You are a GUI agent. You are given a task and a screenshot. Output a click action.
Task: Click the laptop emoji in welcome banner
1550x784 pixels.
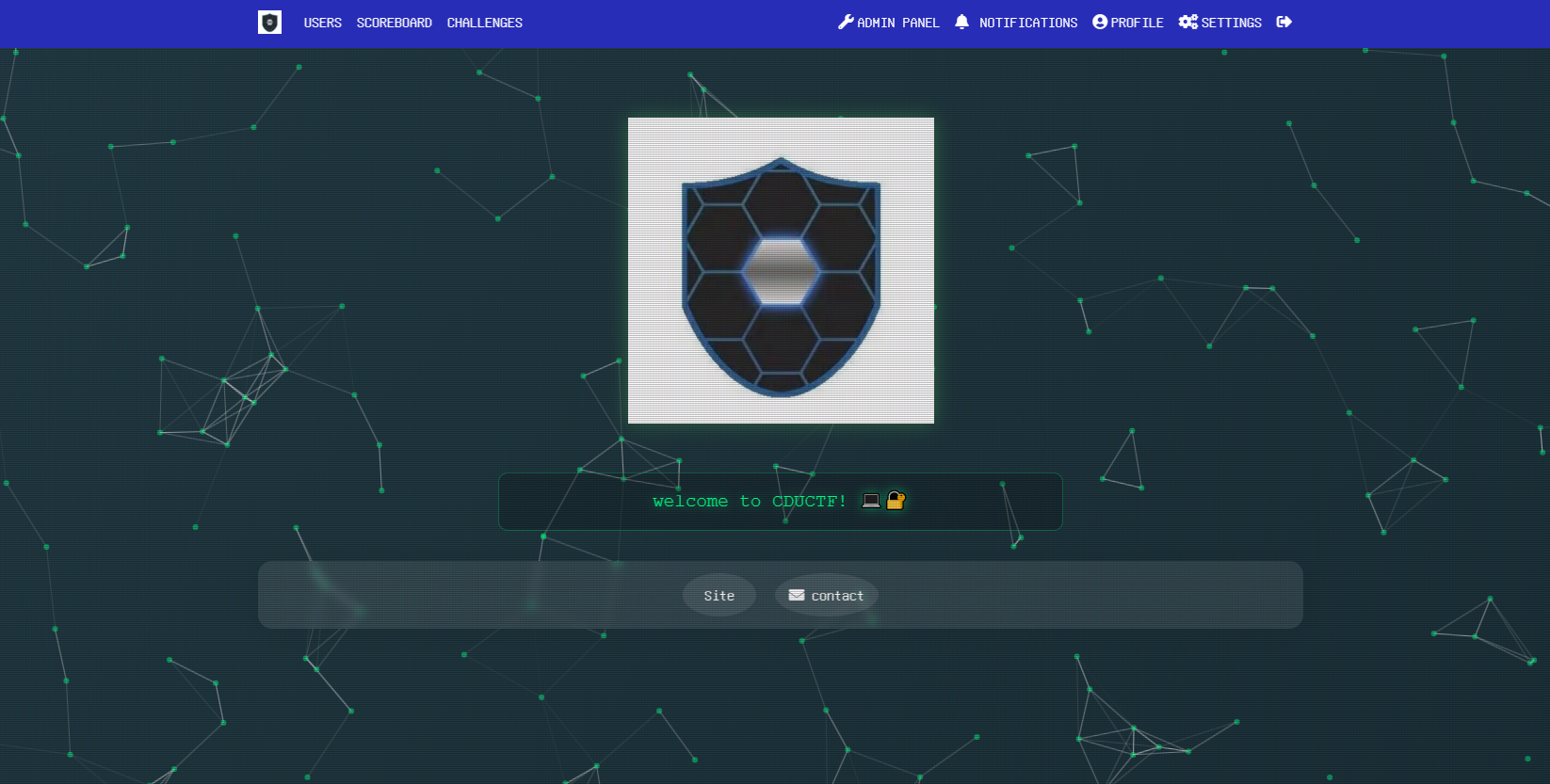(x=871, y=501)
